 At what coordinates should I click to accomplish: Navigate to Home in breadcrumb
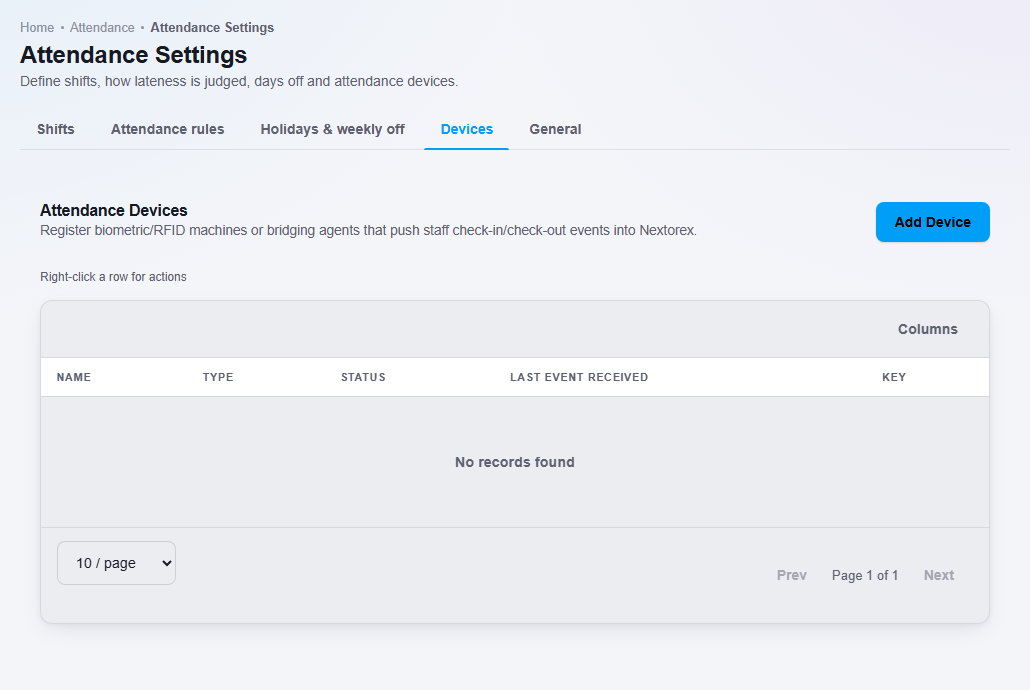point(37,28)
